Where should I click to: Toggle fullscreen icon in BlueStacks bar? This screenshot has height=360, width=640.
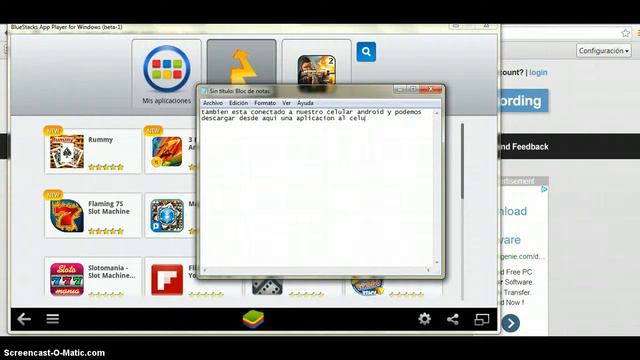click(482, 319)
